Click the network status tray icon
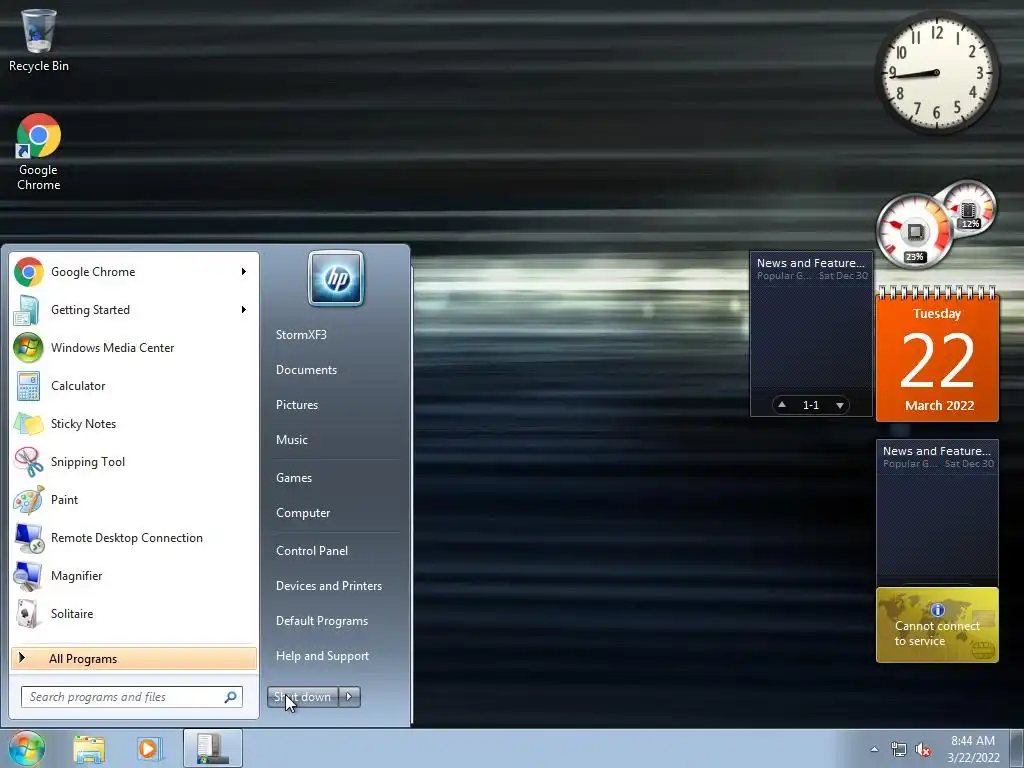1024x768 pixels. coord(899,750)
